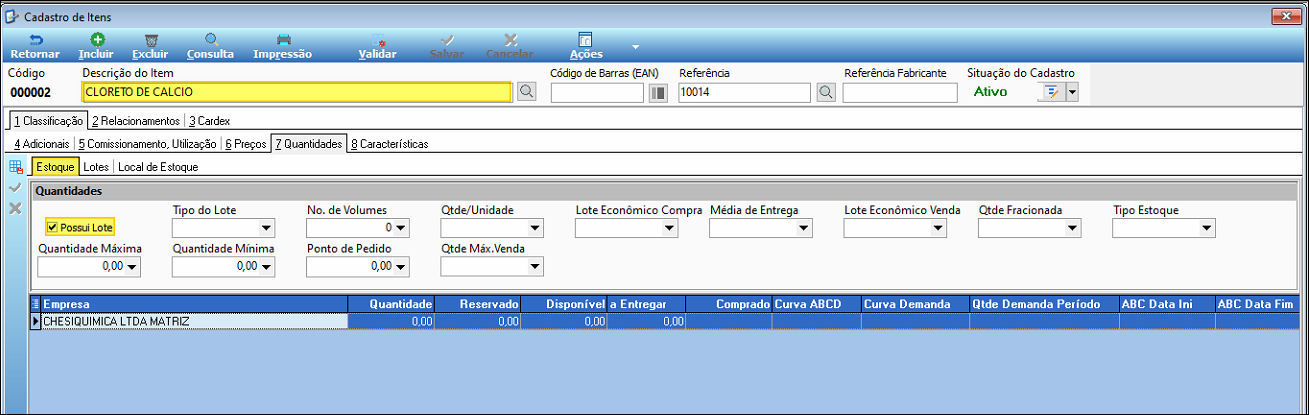Open Consulta magnifier in toolbar
This screenshot has width=1309, height=415.
[211, 40]
